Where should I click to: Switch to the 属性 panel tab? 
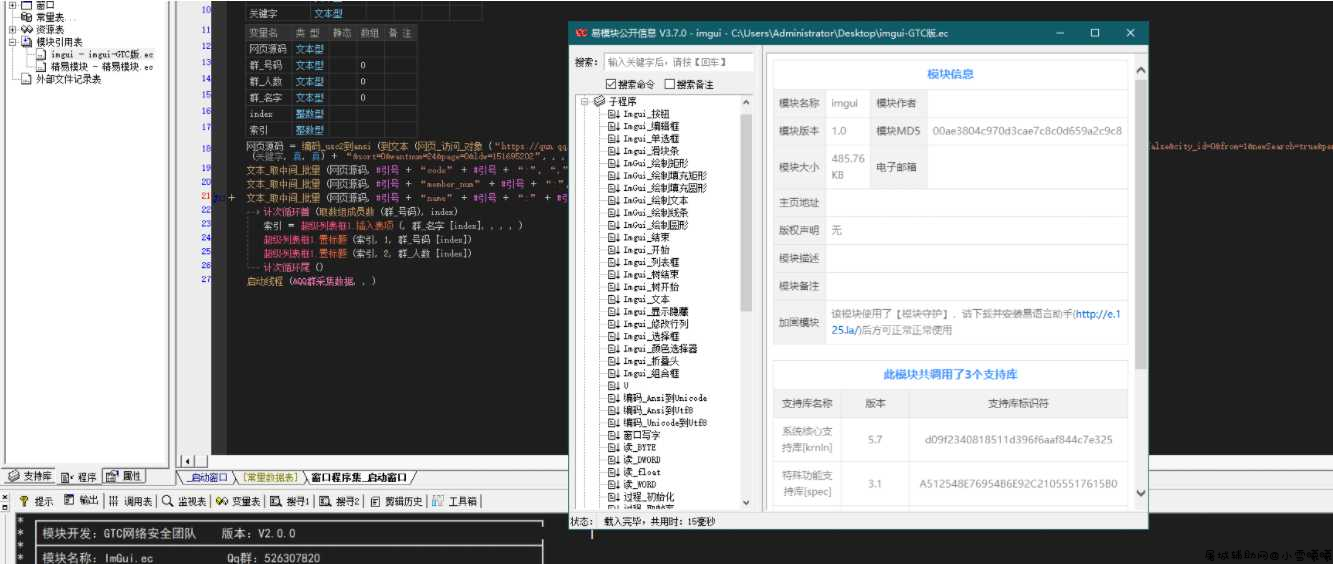124,476
